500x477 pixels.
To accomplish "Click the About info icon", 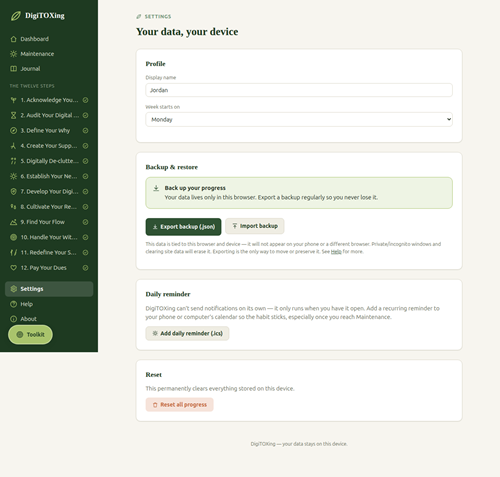I will click(x=13, y=319).
